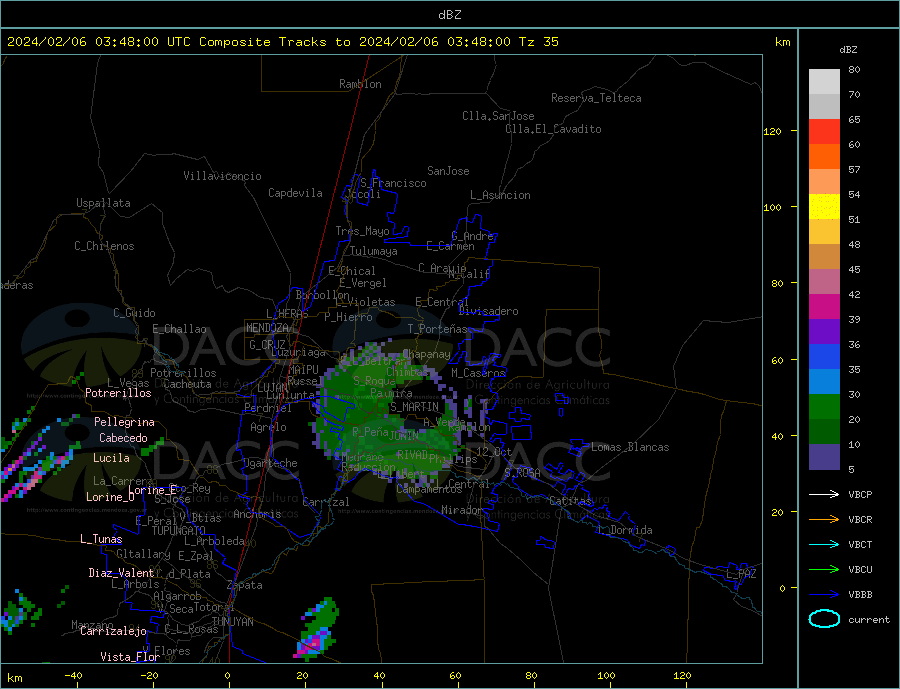The height and width of the screenshot is (689, 900).
Task: Select the light gray 70-80 dBZ swatch
Action: 824,82
